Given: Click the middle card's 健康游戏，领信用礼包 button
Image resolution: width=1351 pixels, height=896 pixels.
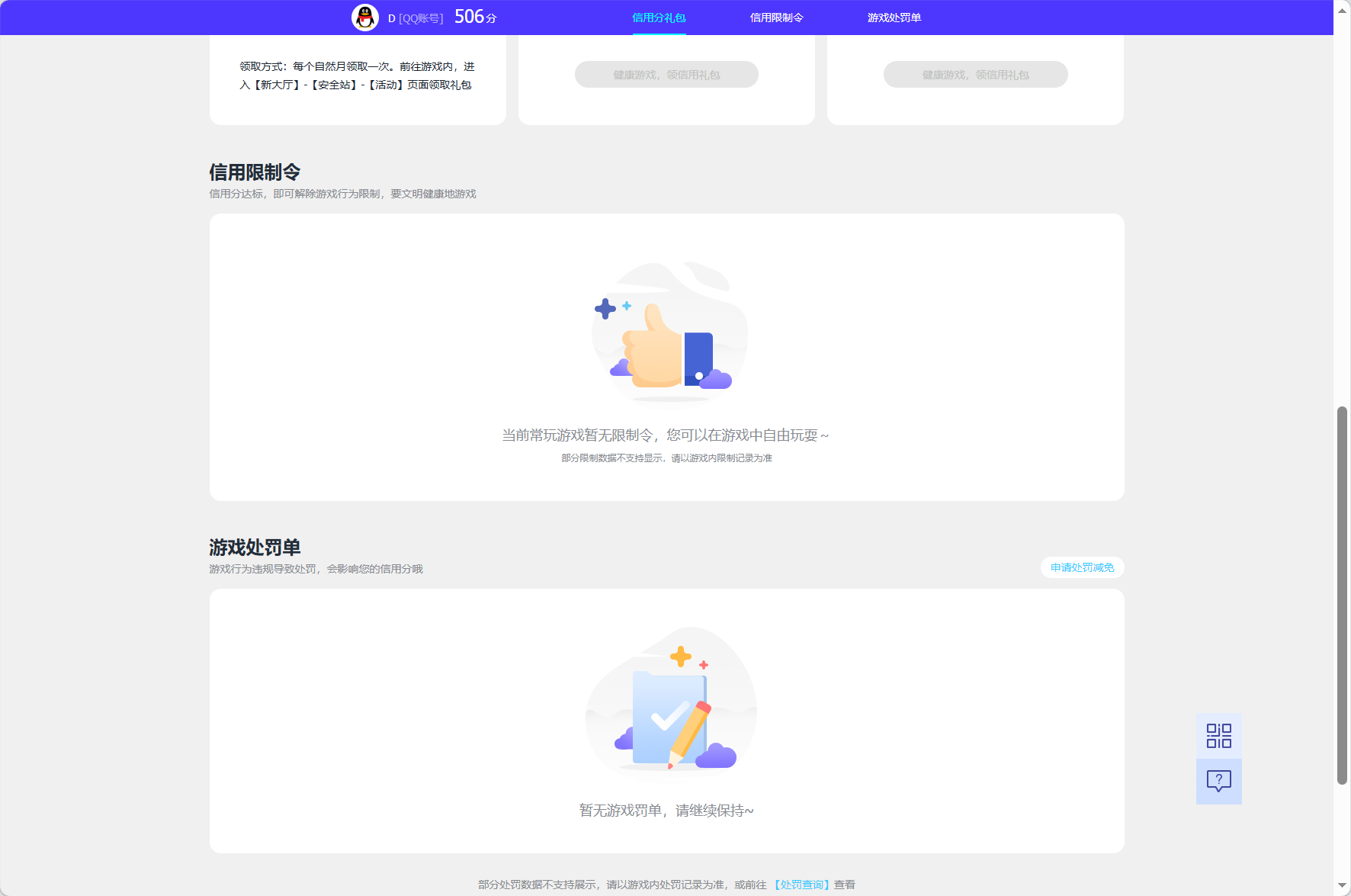Looking at the screenshot, I should (x=666, y=75).
